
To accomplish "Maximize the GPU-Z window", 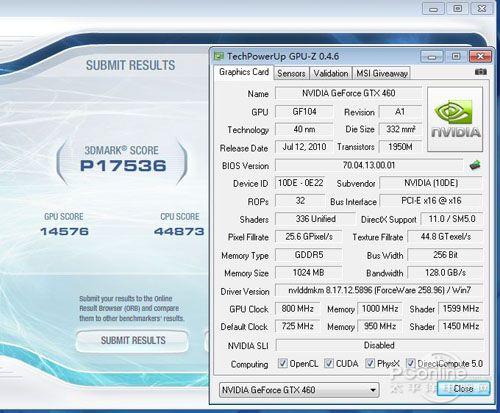I will pos(456,56).
